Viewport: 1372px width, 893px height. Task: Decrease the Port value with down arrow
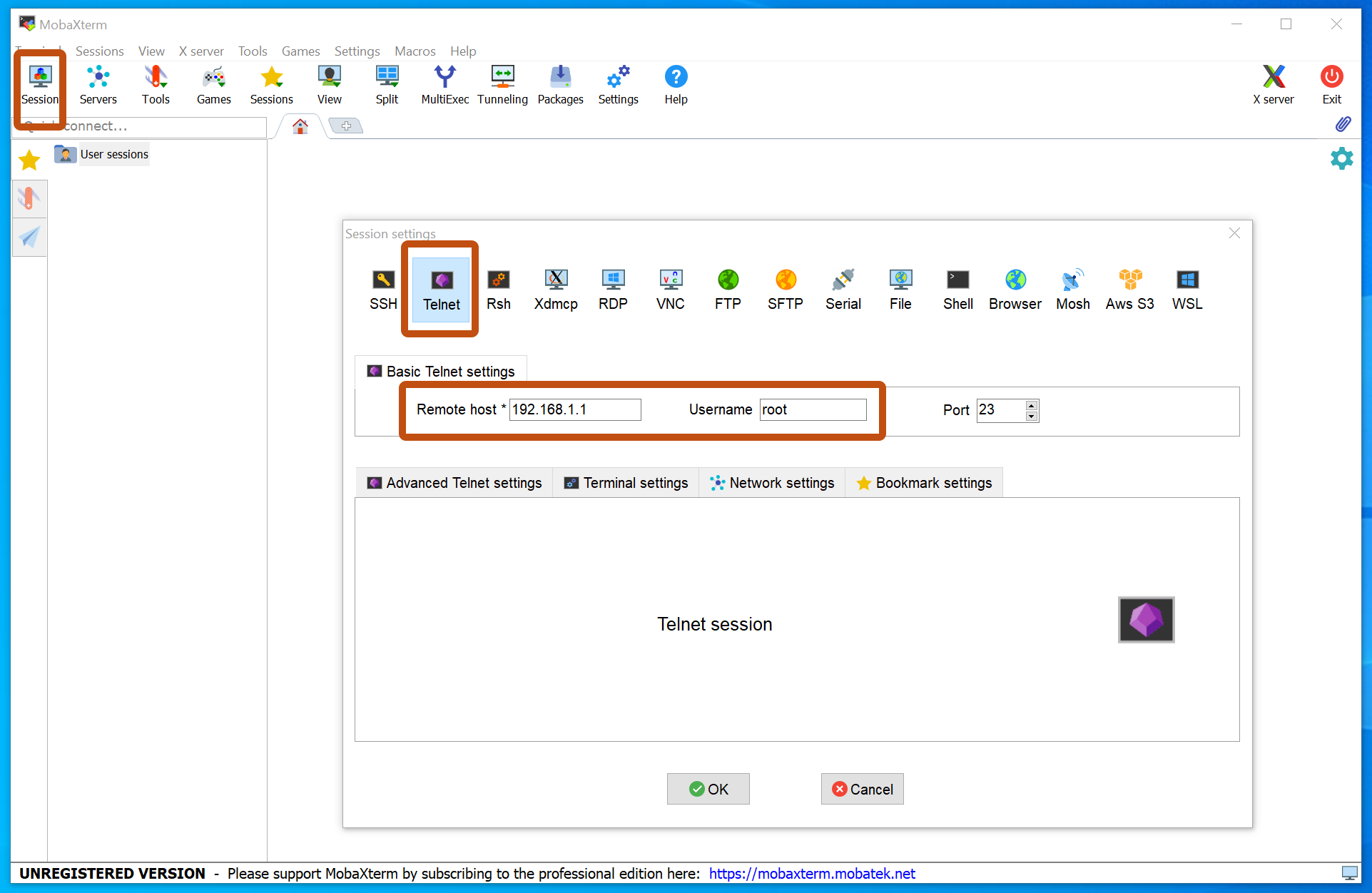pyautogui.click(x=1032, y=416)
